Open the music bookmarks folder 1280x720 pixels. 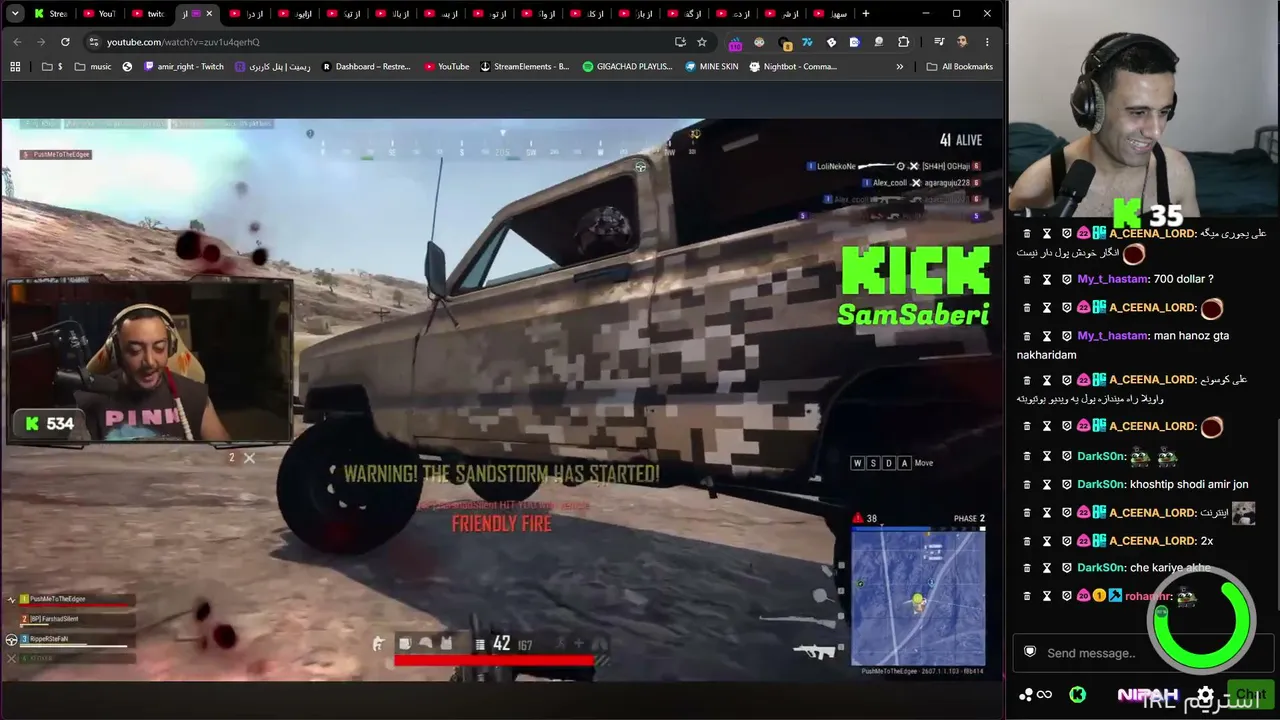coord(93,67)
